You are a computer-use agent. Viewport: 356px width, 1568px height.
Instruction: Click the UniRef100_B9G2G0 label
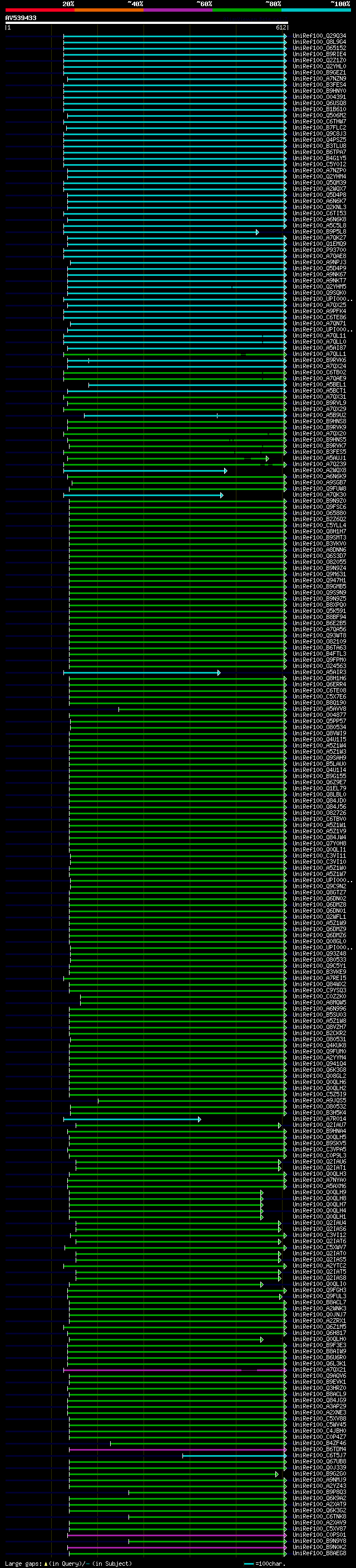coord(319,1473)
